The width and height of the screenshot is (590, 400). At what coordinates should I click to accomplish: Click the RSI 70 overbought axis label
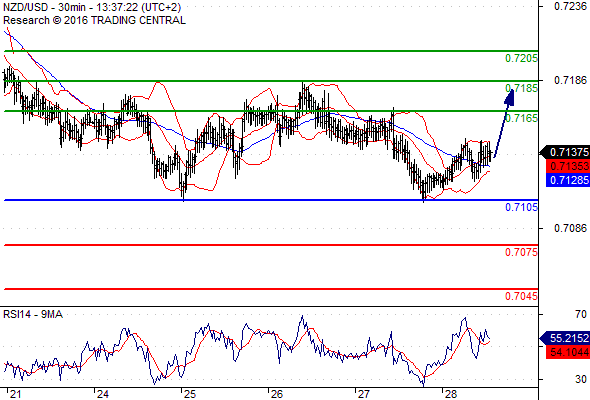click(x=581, y=314)
